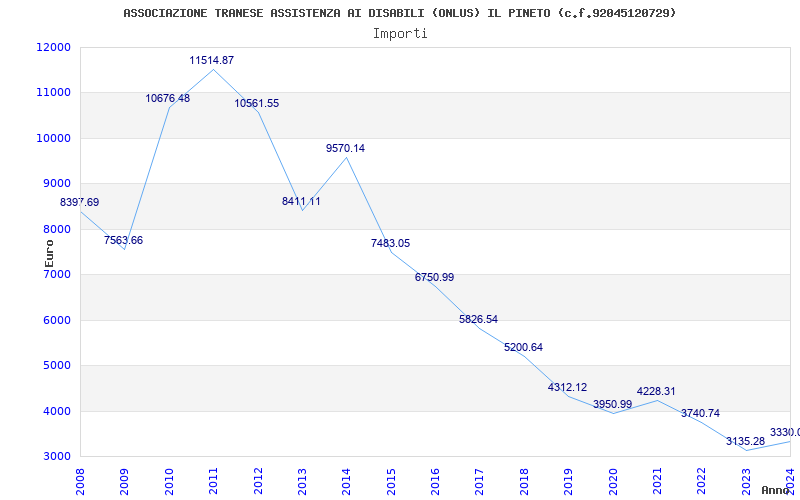
Task: Click x-axis year 2019
Action: [x=568, y=481]
